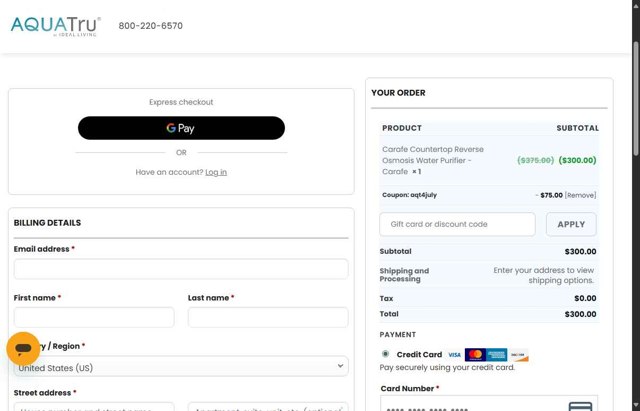Click the page vertical scrollbar thumb
The height and width of the screenshot is (411, 640).
click(x=636, y=98)
